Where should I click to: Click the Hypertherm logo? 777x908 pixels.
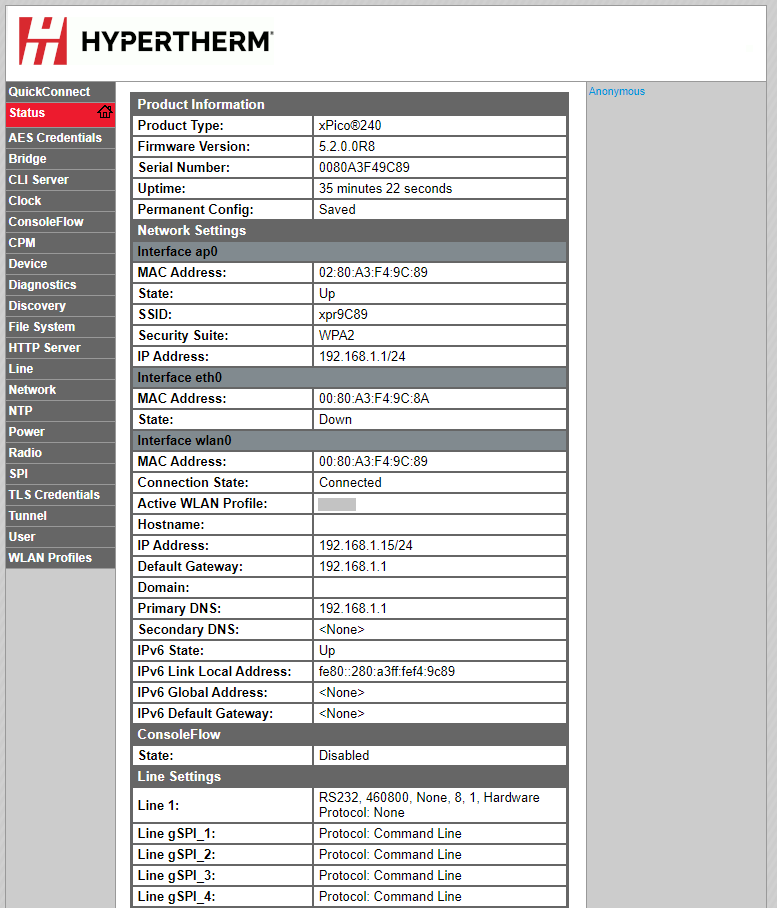click(146, 41)
